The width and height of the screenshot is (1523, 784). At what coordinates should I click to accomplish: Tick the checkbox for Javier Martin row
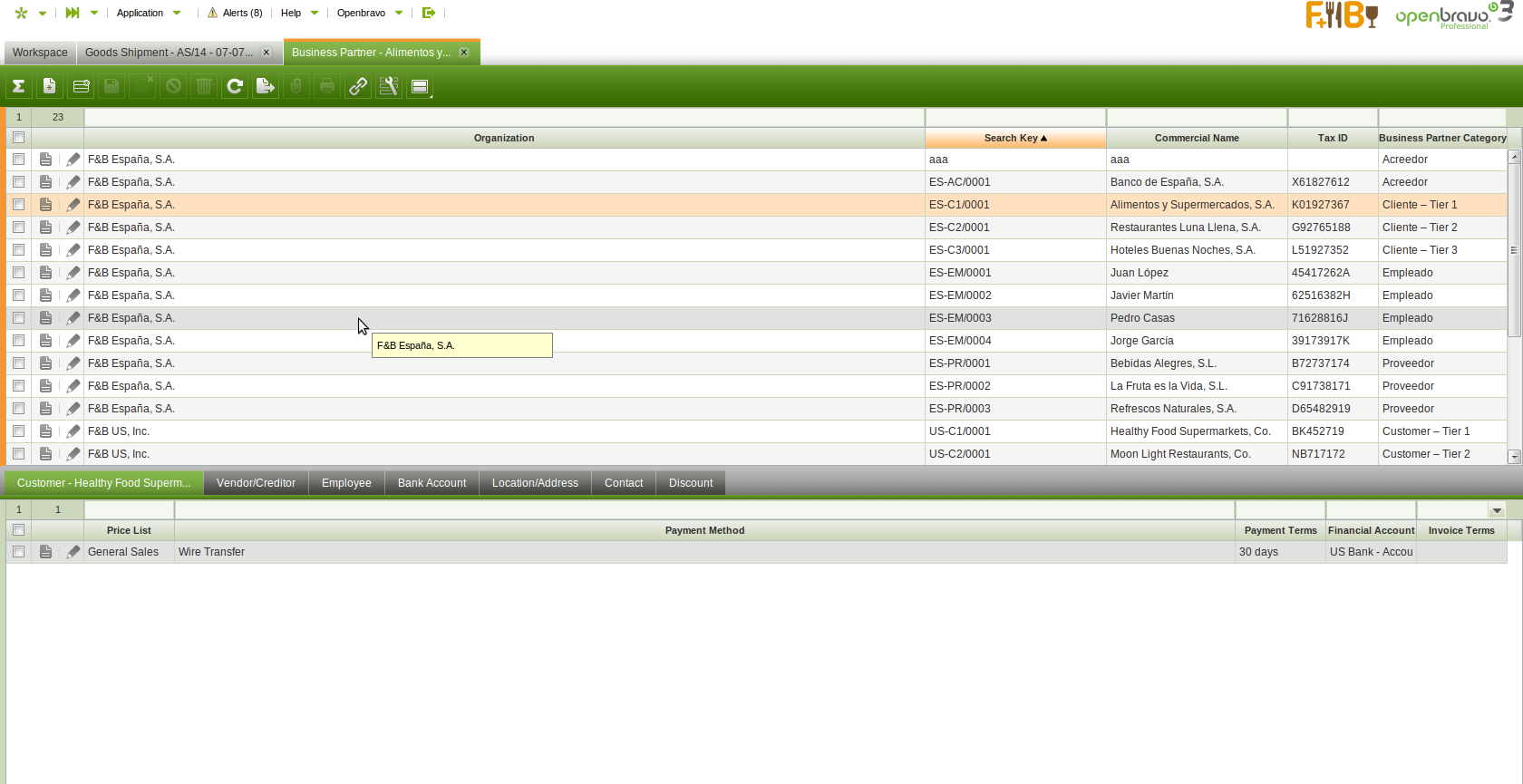18,295
